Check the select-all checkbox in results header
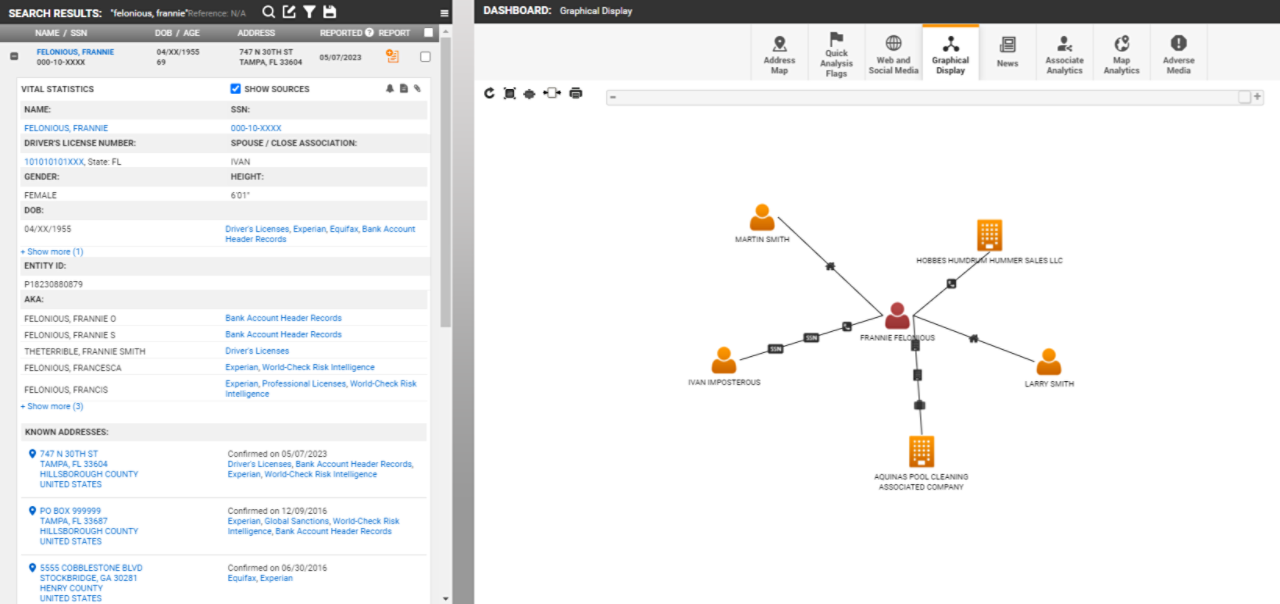This screenshot has height=604, width=1280. pyautogui.click(x=428, y=32)
